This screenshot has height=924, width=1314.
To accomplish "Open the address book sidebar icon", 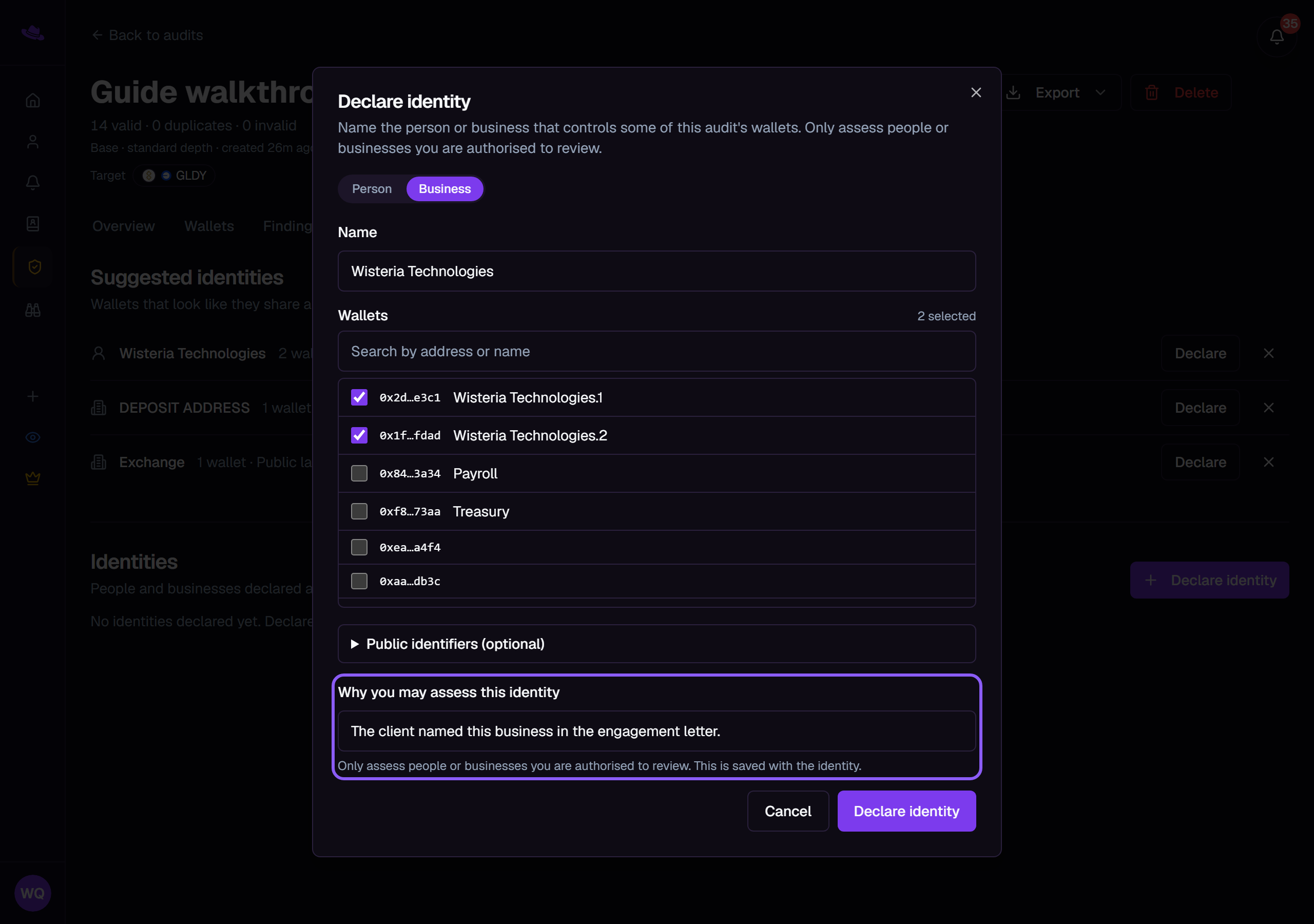I will pyautogui.click(x=33, y=224).
